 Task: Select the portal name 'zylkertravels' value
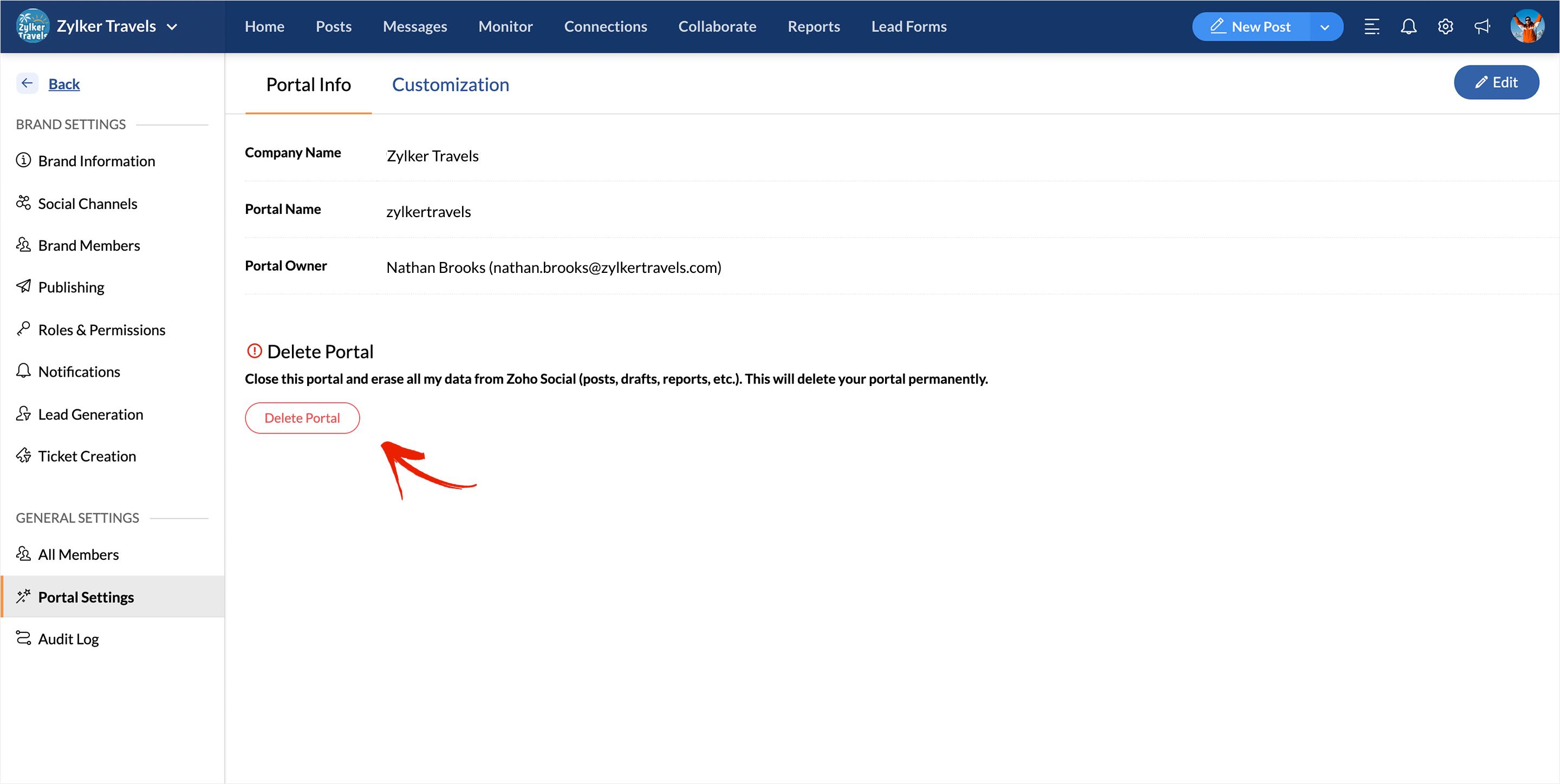coord(428,212)
